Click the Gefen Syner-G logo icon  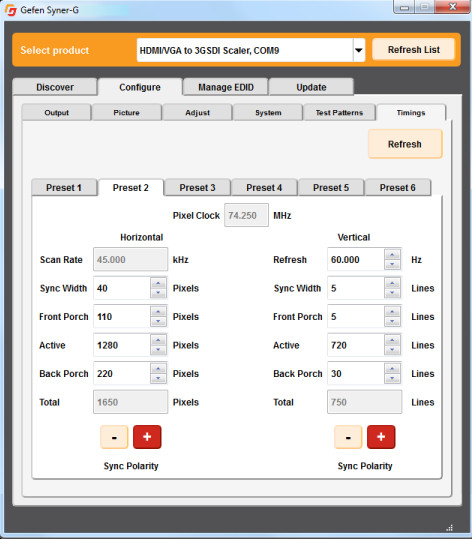point(11,10)
